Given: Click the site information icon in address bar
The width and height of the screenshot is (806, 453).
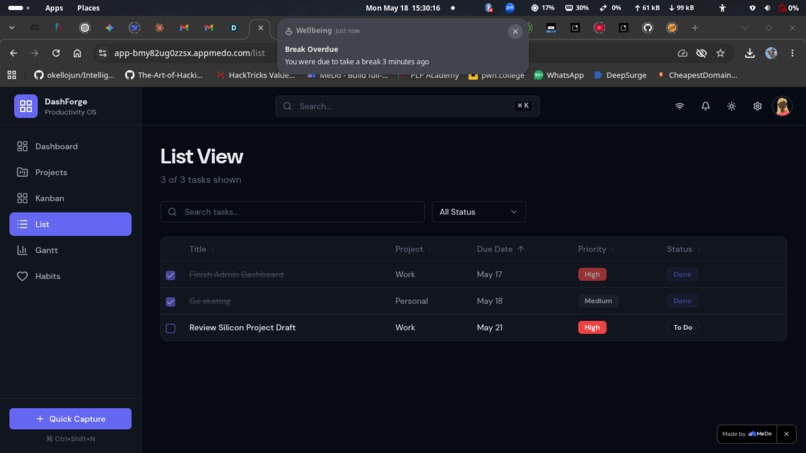Looking at the screenshot, I should click(102, 53).
